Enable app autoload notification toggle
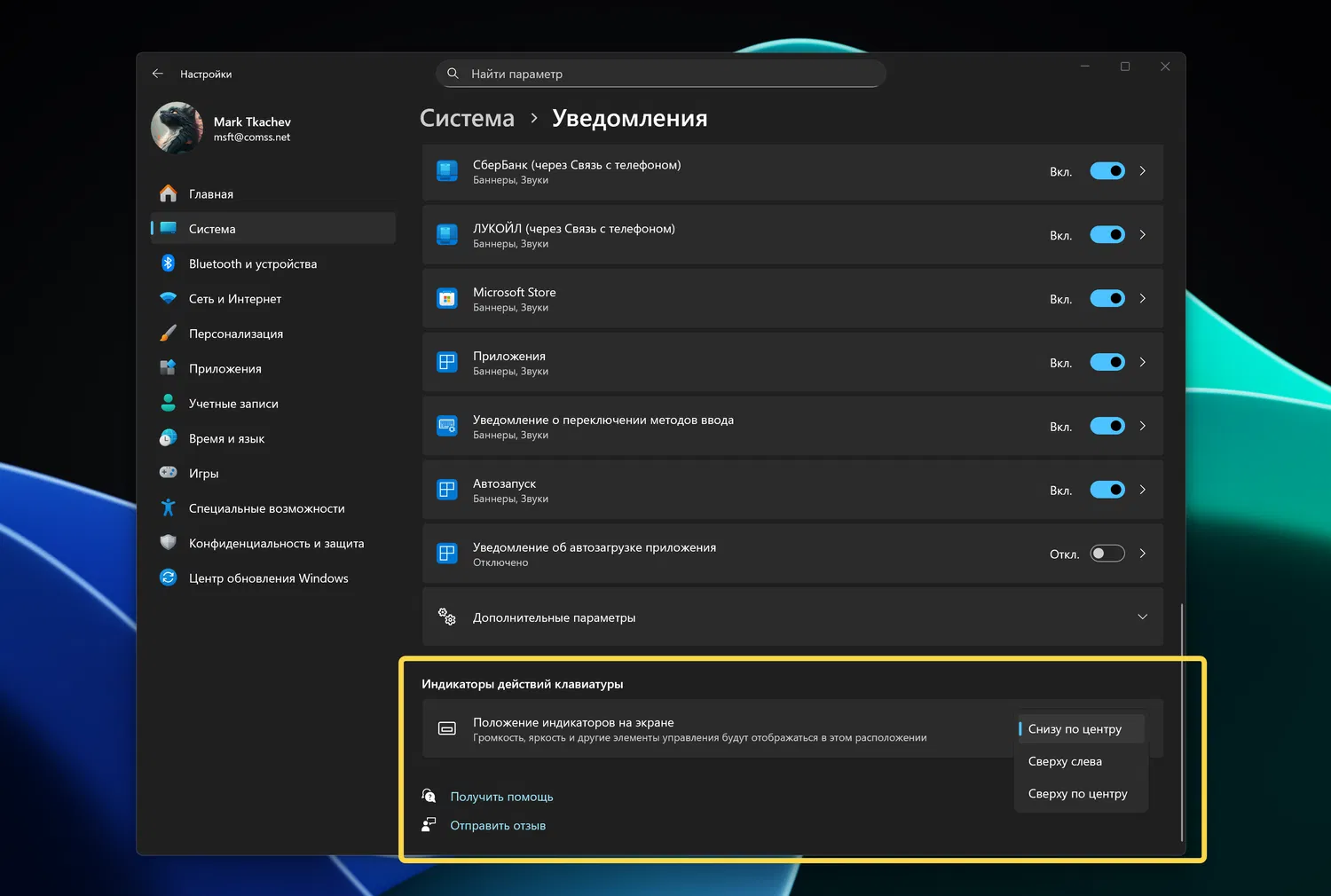1331x896 pixels. pos(1107,554)
